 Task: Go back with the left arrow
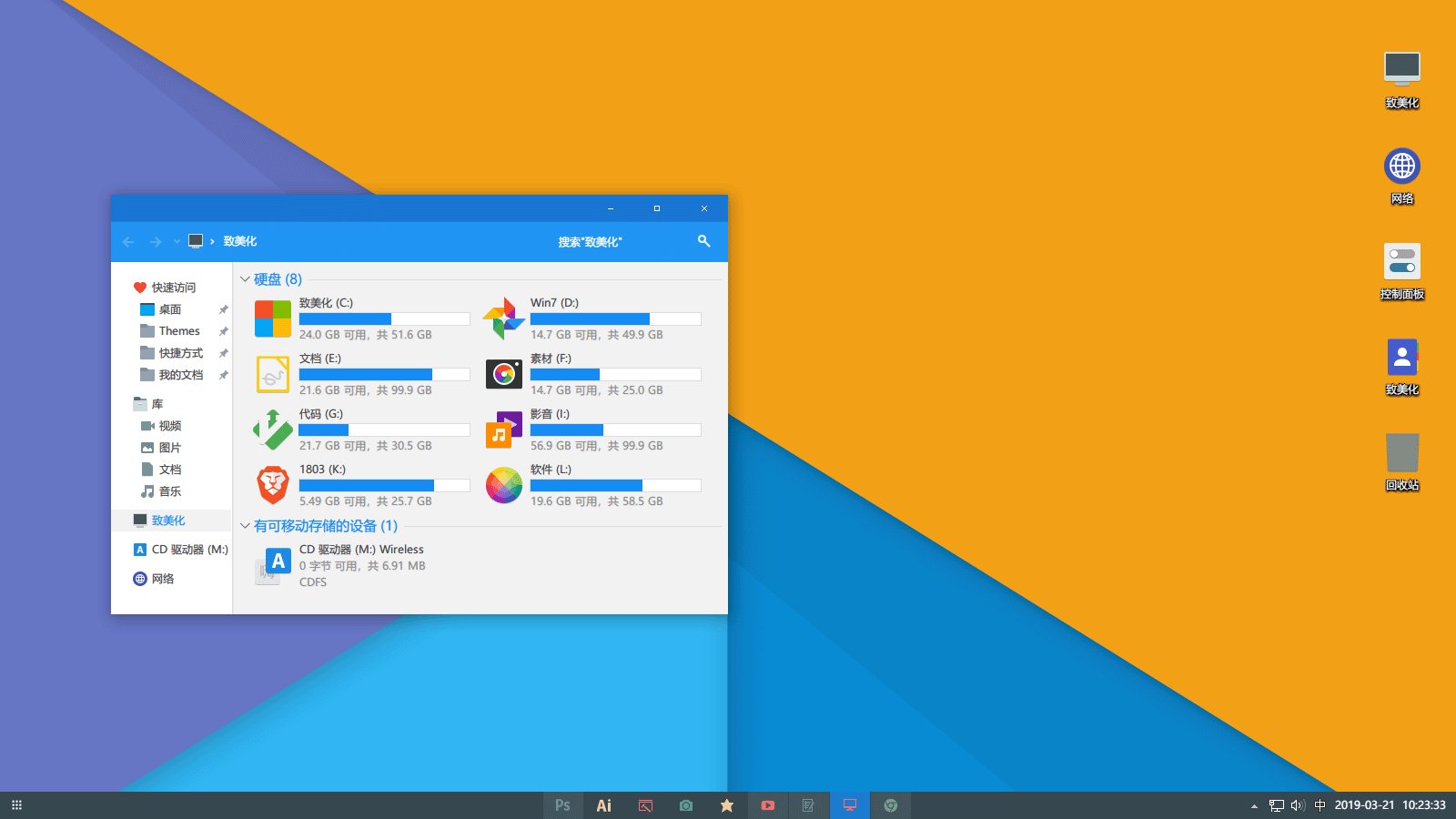(x=128, y=241)
